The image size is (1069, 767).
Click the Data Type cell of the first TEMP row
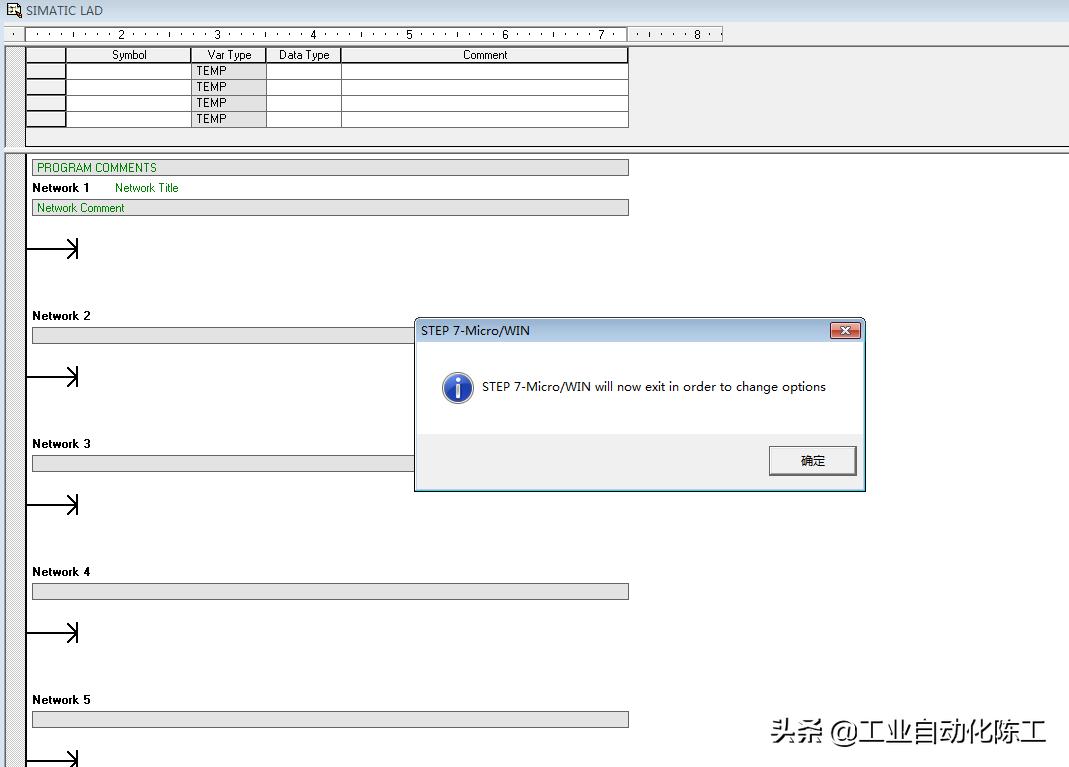[x=303, y=71]
